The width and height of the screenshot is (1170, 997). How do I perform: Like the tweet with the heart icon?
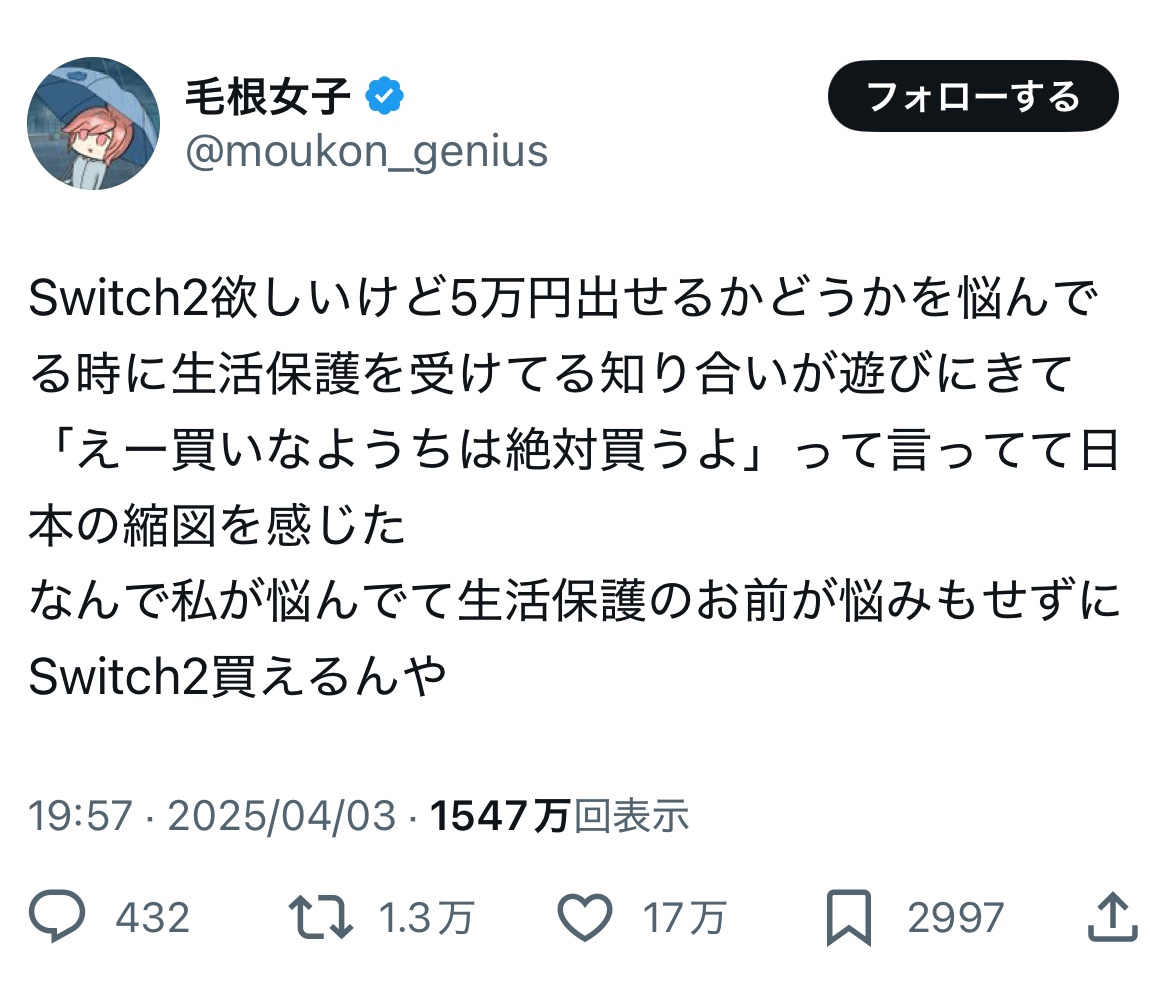[582, 916]
